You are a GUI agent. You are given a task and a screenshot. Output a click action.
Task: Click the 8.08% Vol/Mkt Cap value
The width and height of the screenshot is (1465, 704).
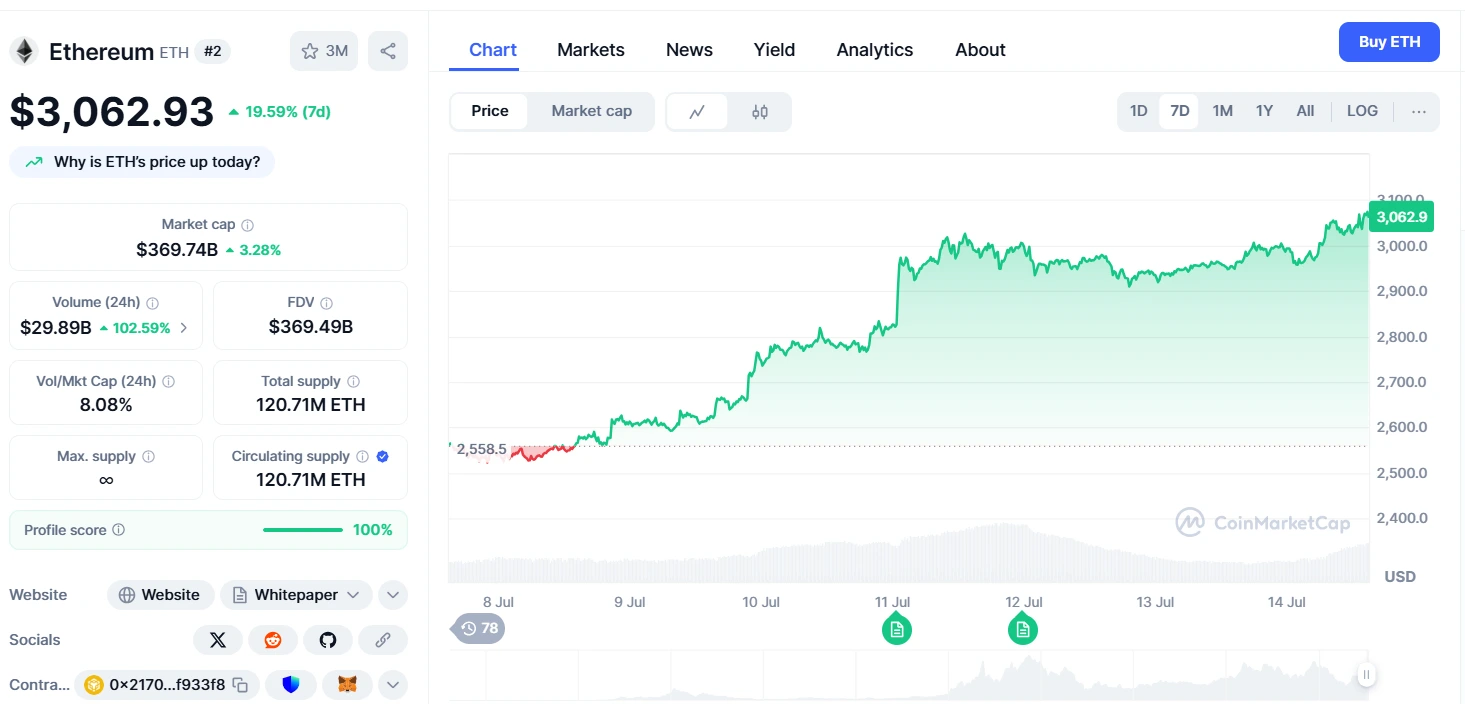(x=106, y=405)
